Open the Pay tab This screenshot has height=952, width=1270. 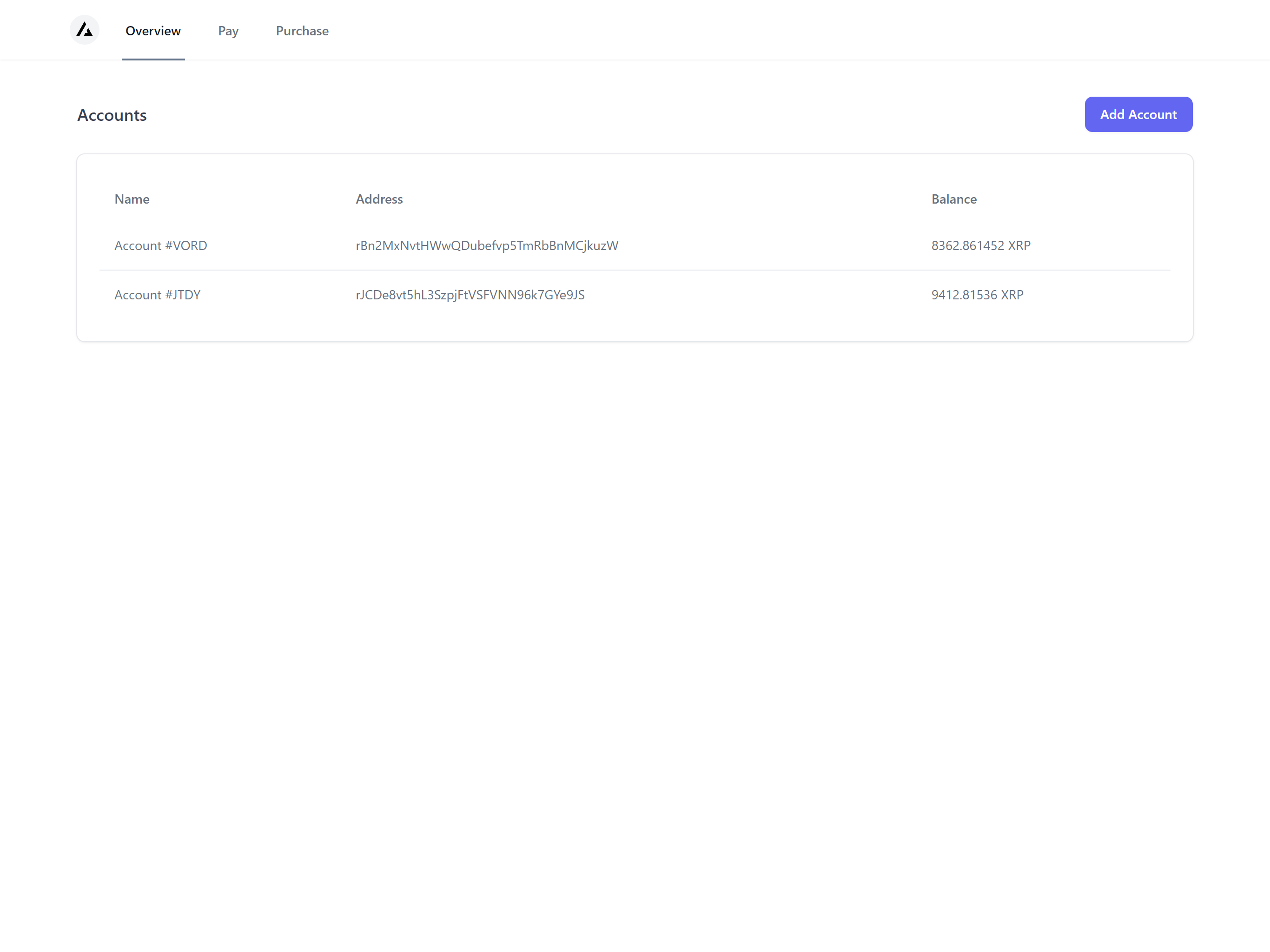pyautogui.click(x=228, y=31)
